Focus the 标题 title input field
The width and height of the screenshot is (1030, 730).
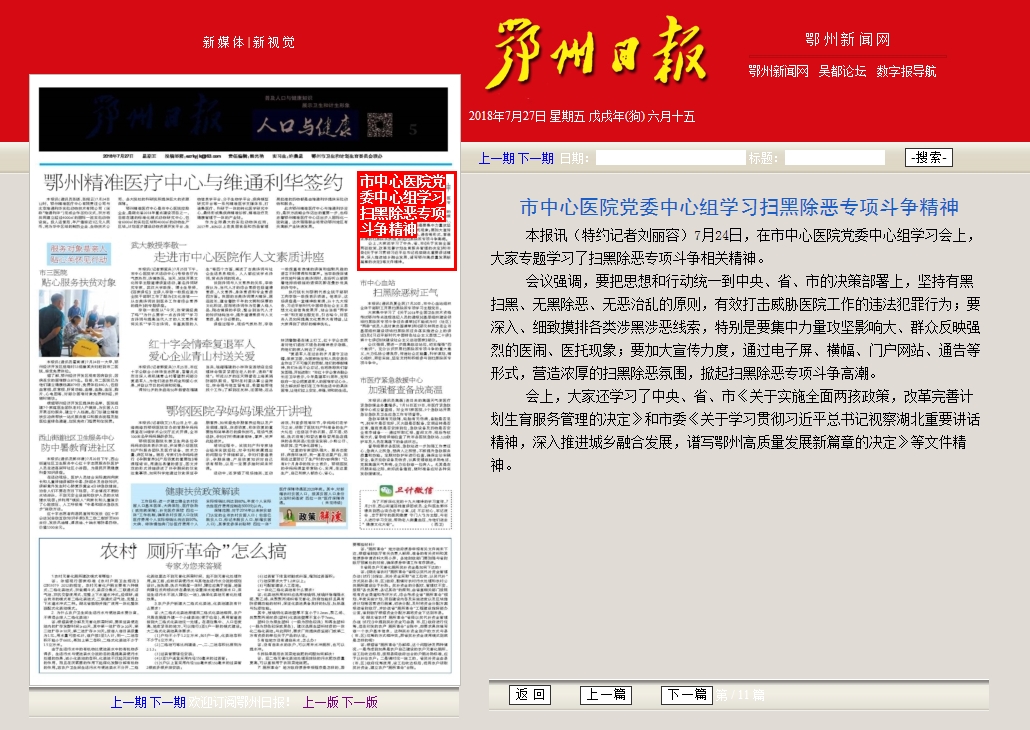point(834,158)
